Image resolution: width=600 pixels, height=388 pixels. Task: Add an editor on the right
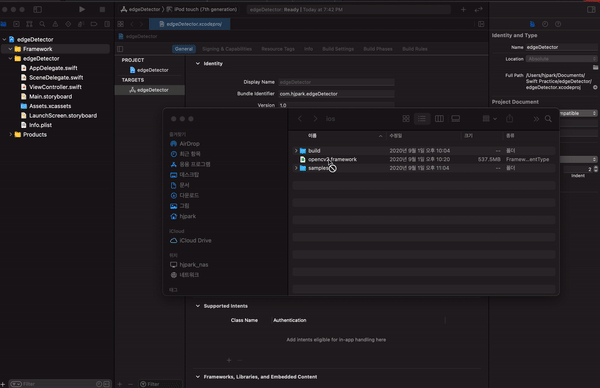(481, 24)
